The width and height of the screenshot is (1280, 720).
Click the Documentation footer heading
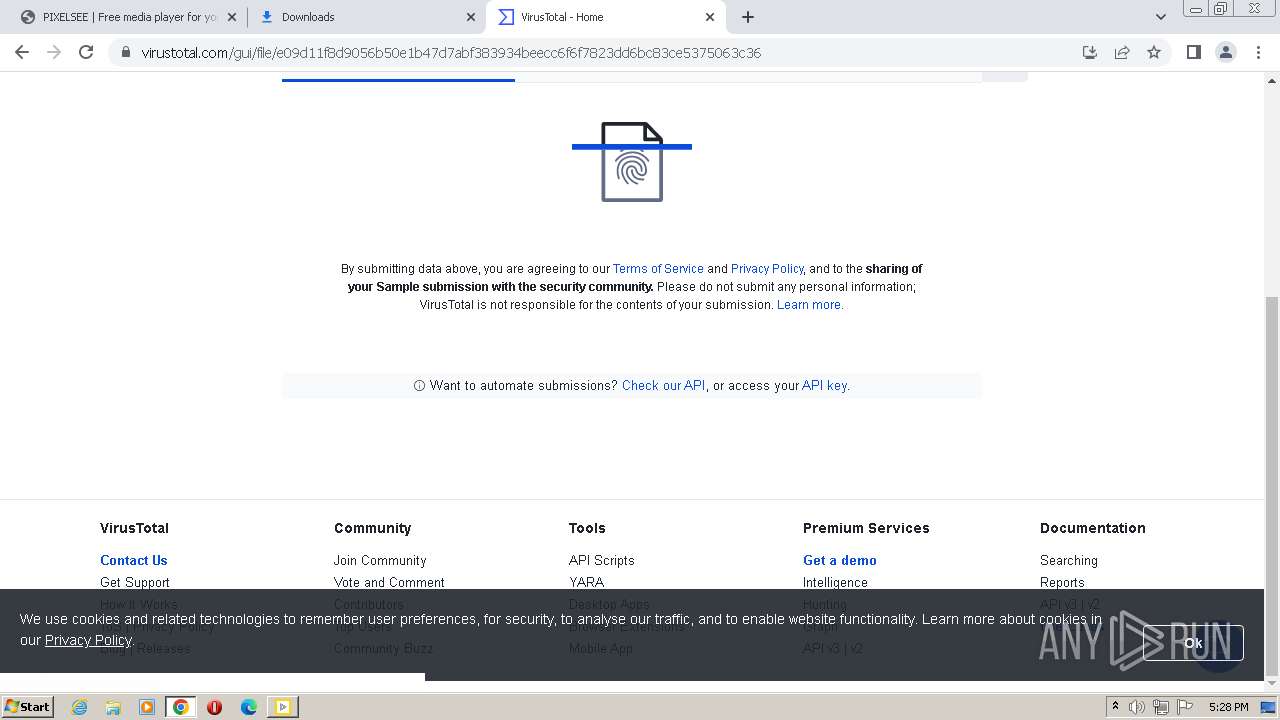pos(1092,528)
